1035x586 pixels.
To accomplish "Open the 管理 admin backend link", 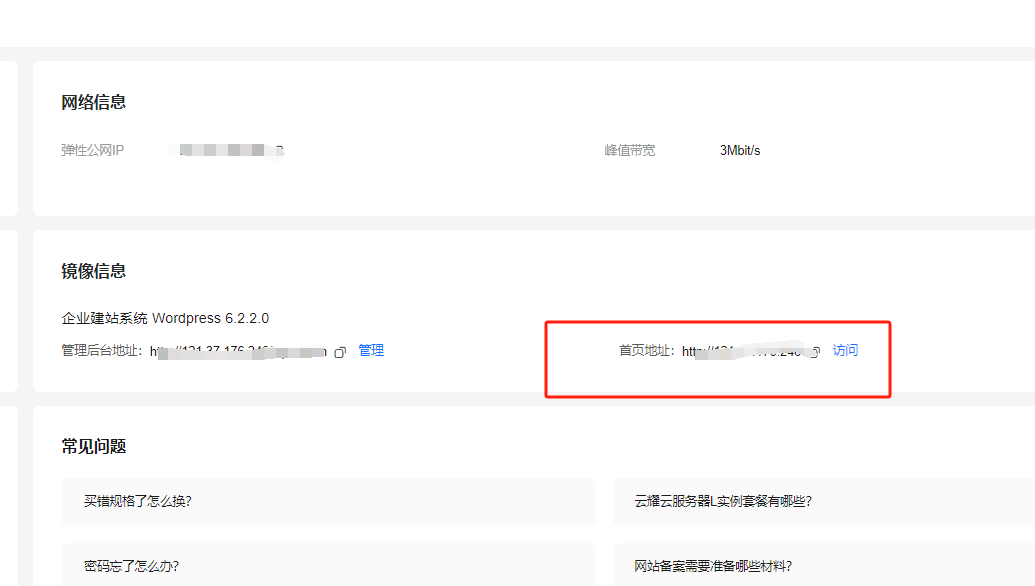I will (371, 351).
